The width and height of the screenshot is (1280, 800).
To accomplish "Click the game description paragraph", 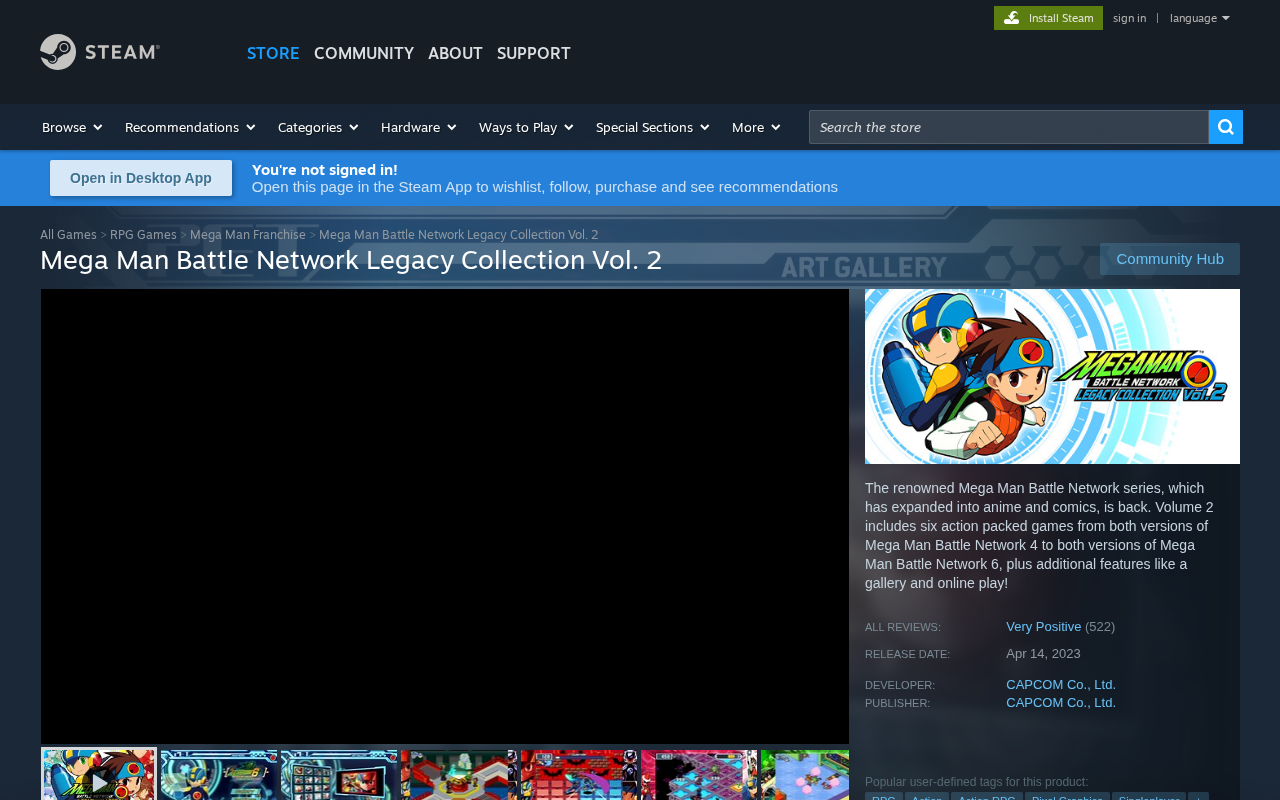I will tap(1040, 536).
